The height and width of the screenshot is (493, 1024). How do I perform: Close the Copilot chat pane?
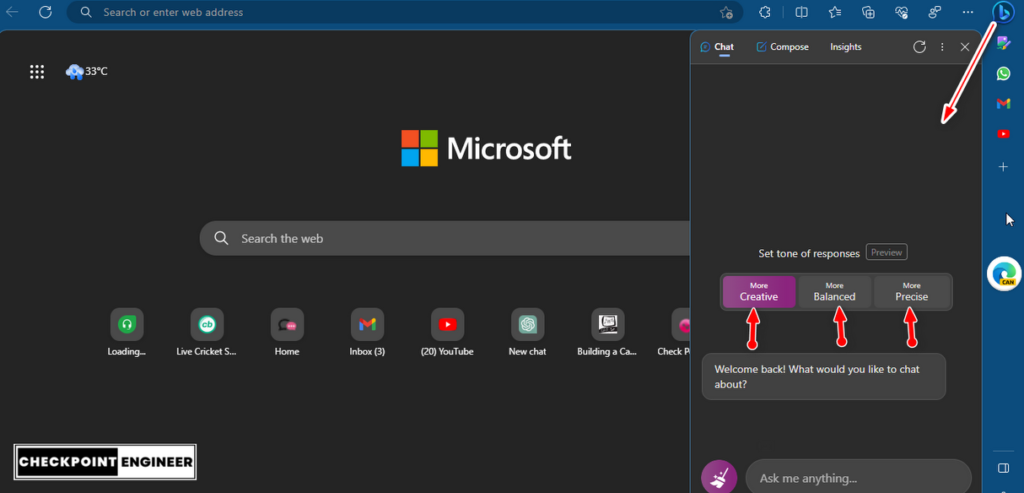click(x=965, y=47)
